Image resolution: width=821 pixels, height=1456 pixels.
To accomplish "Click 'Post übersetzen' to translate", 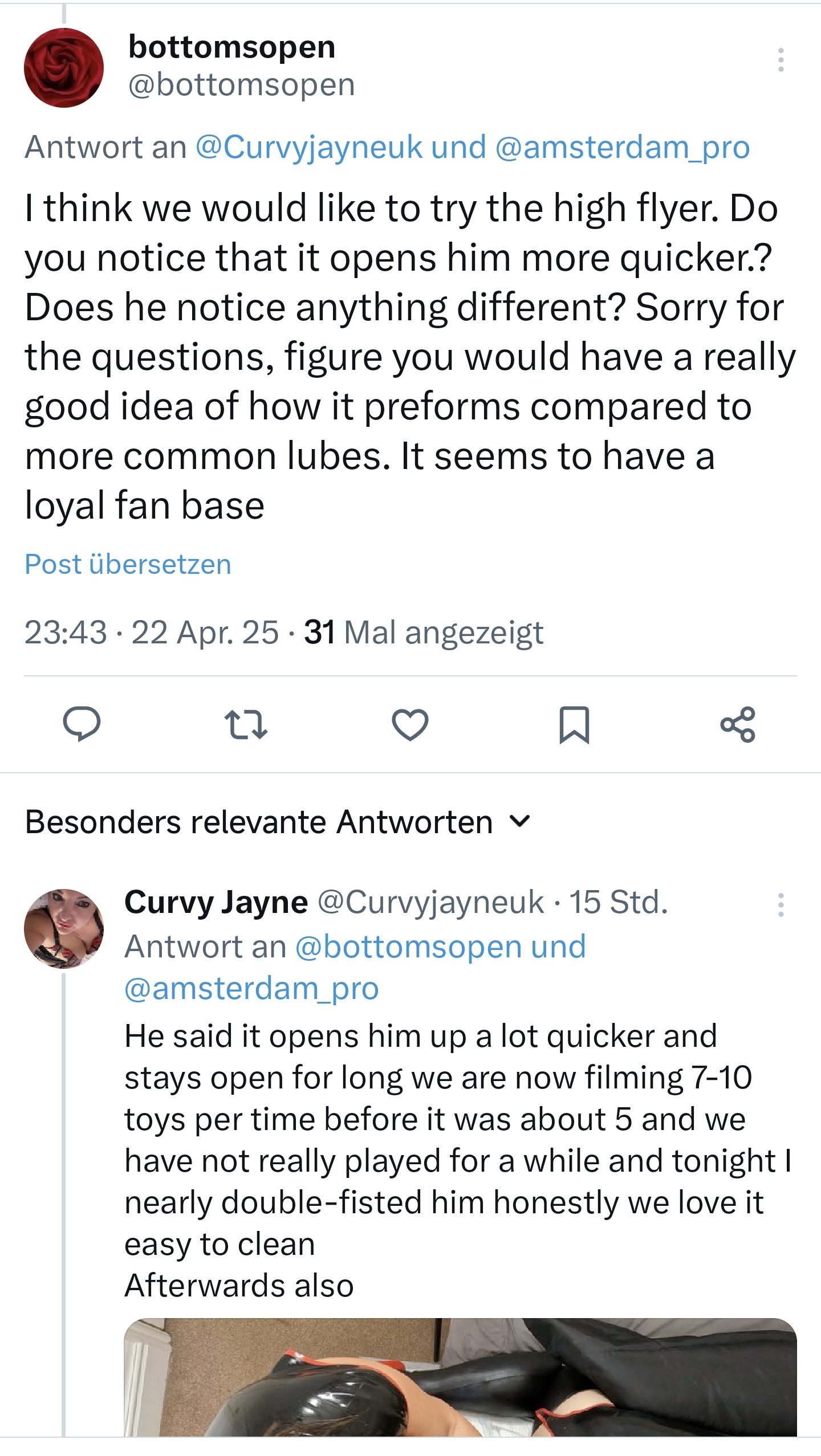I will coord(128,564).
